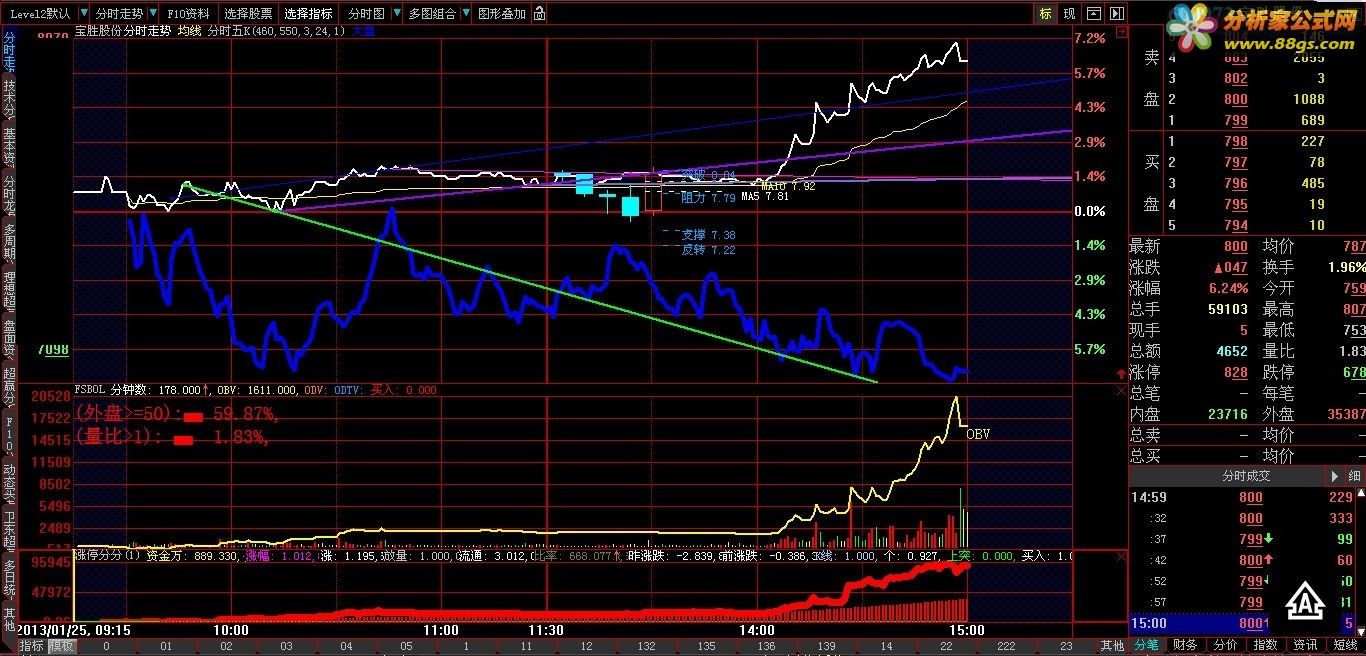Select the 资讯 tab in right panel
1366x656 pixels.
1305,646
